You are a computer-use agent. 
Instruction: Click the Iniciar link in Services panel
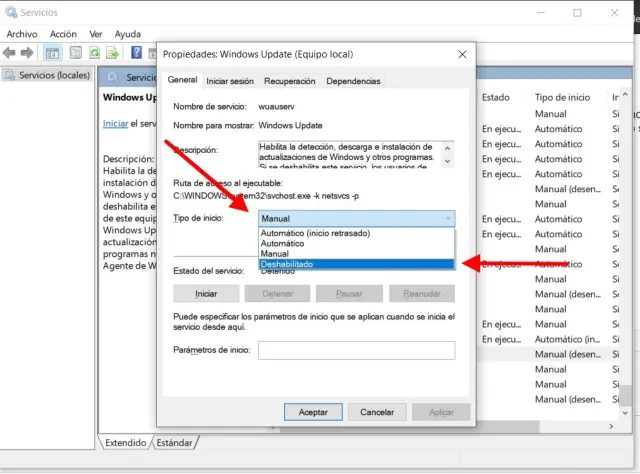coord(116,124)
